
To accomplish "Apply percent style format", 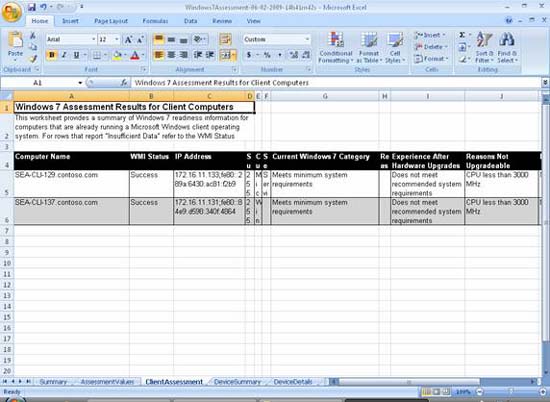I will click(267, 55).
